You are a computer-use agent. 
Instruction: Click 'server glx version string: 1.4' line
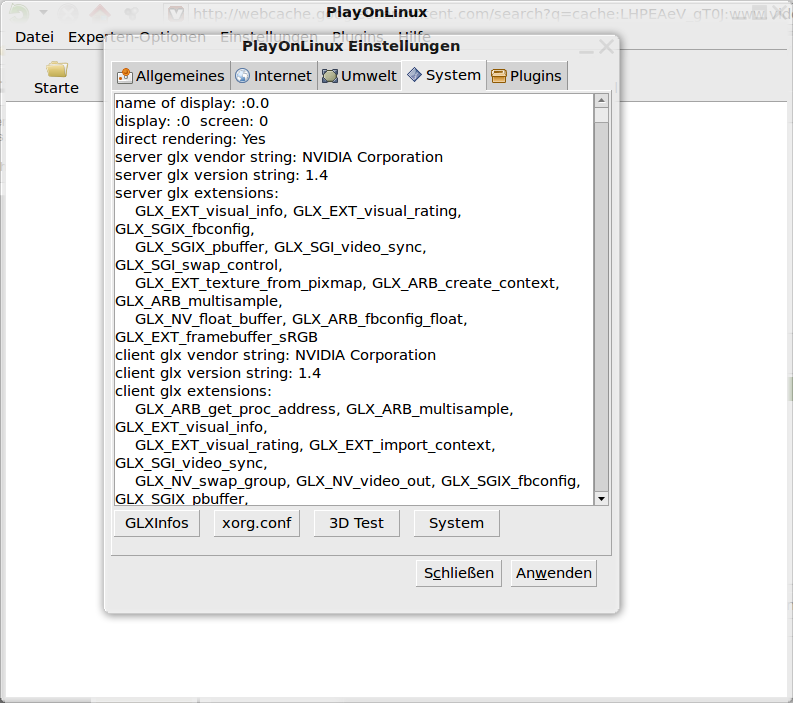click(222, 175)
